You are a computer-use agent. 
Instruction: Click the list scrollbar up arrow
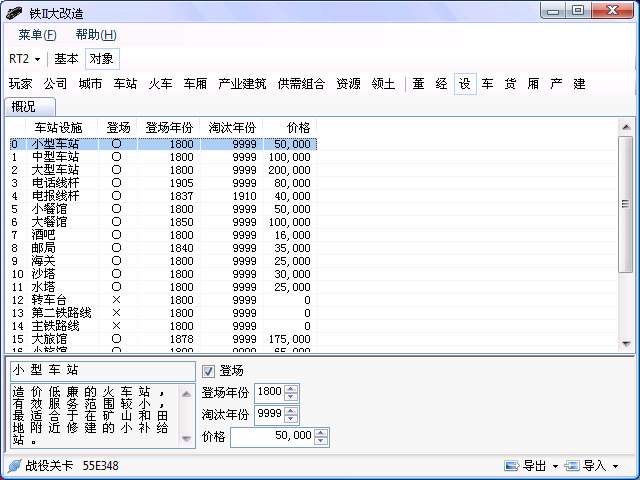tap(626, 127)
